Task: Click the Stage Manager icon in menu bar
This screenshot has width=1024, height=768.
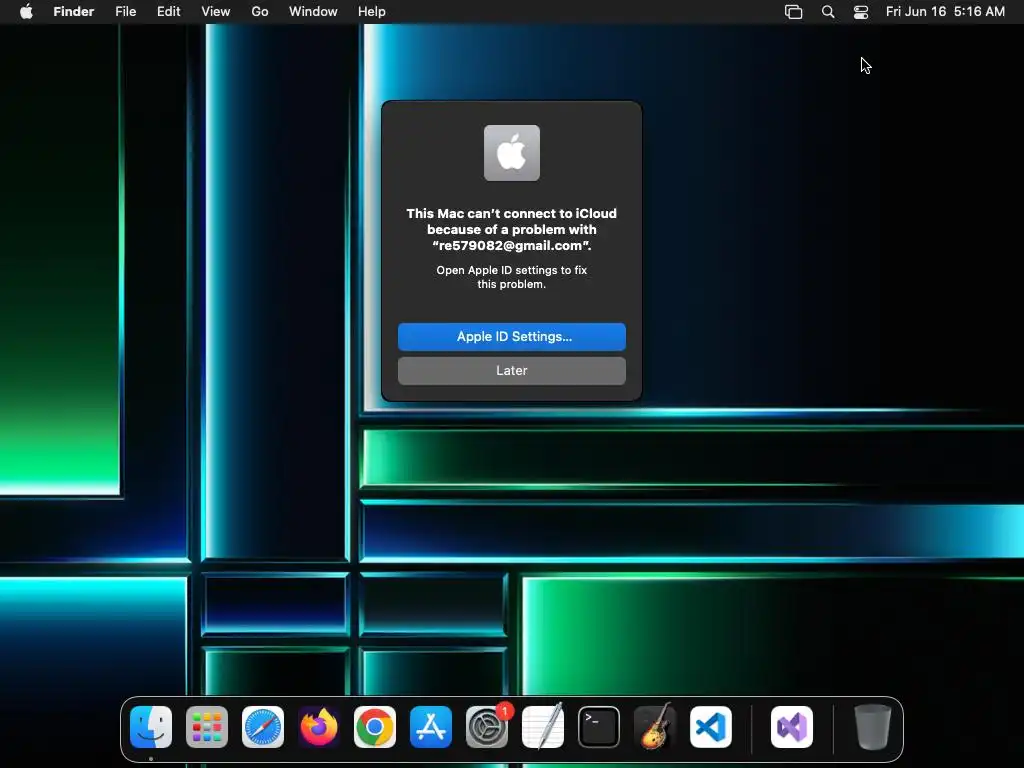Action: [x=793, y=12]
